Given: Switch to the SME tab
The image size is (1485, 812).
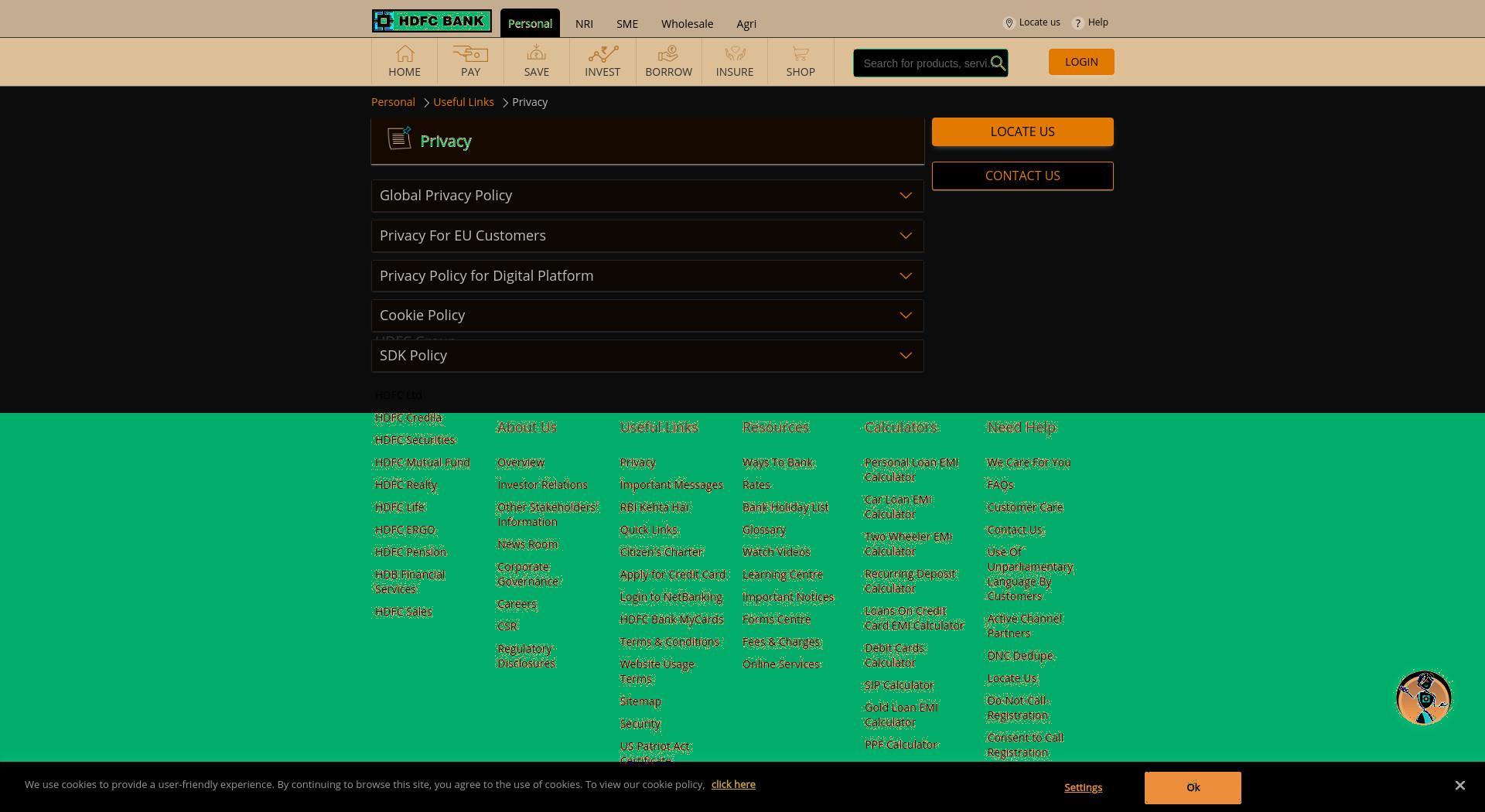Looking at the screenshot, I should [x=627, y=24].
